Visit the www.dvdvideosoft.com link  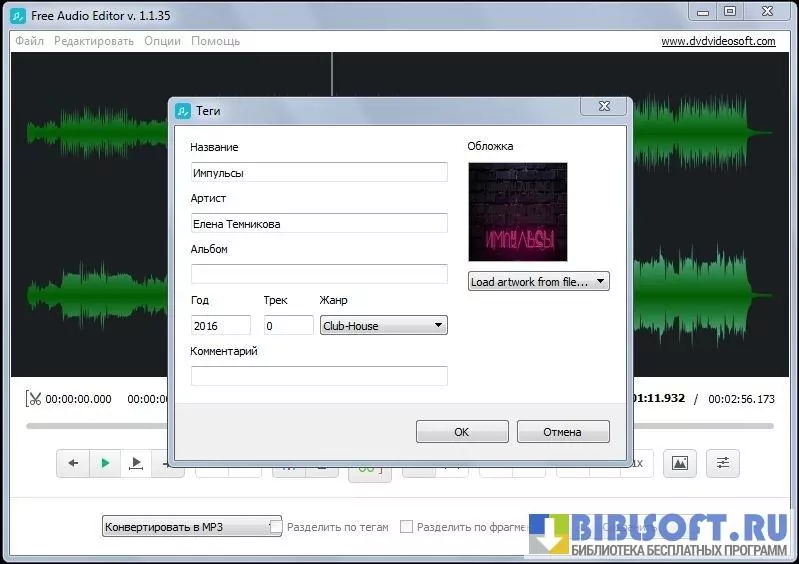pos(718,42)
